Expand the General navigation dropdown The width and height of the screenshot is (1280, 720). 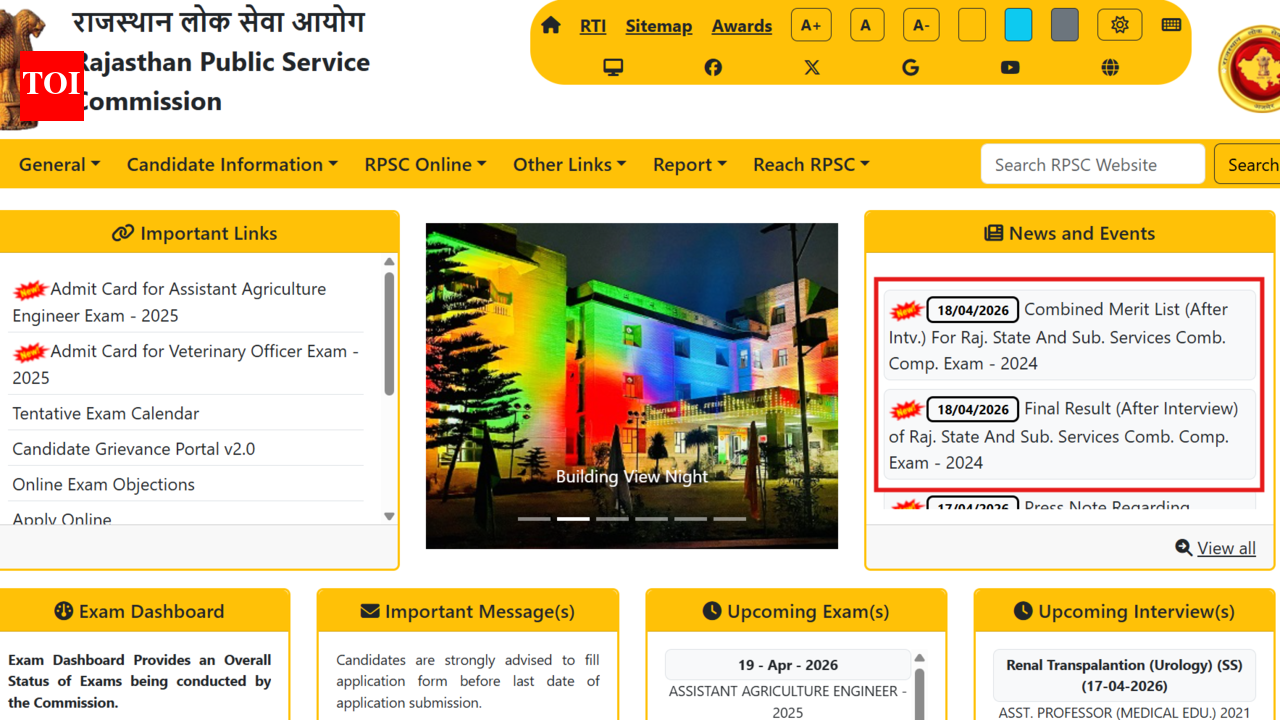[x=58, y=164]
